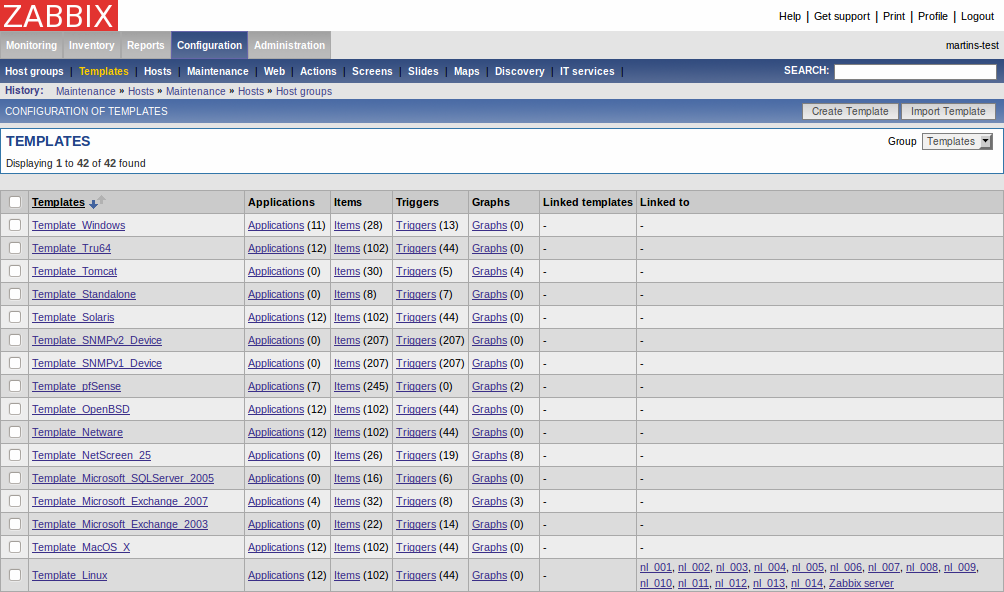Open the Inventory tab
Image resolution: width=1004 pixels, height=592 pixels.
[x=92, y=45]
